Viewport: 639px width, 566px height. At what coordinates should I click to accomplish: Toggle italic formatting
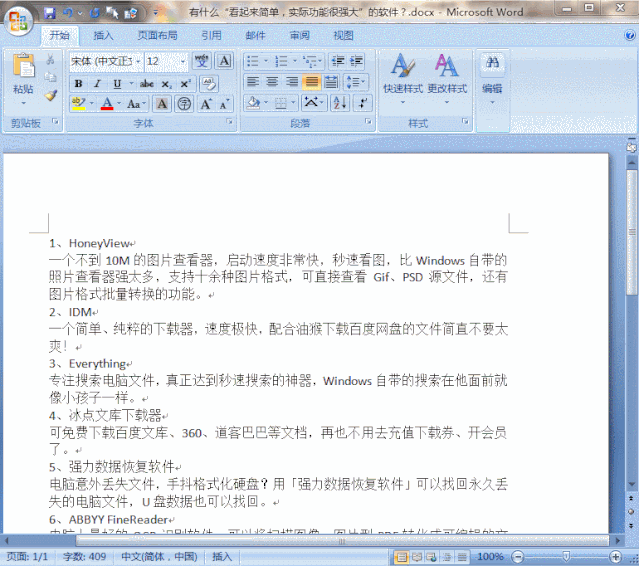[97, 84]
